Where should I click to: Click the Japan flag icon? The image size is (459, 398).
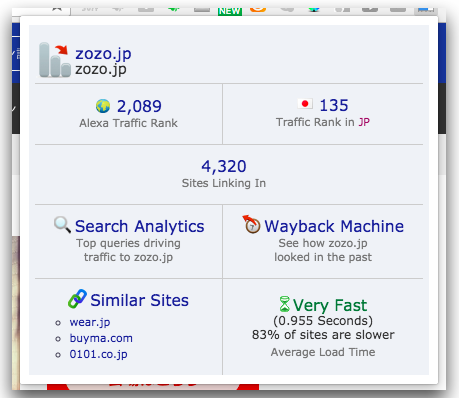305,104
